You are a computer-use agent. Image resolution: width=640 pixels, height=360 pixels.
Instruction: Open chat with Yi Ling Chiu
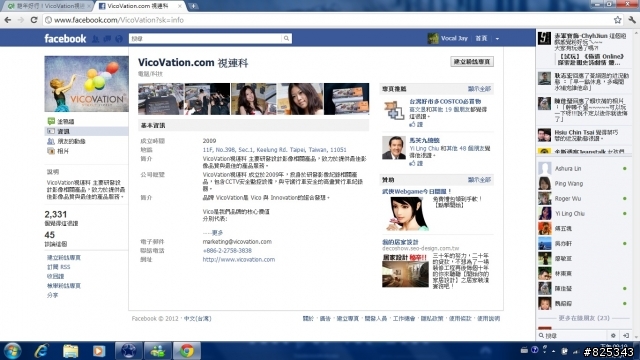click(583, 213)
